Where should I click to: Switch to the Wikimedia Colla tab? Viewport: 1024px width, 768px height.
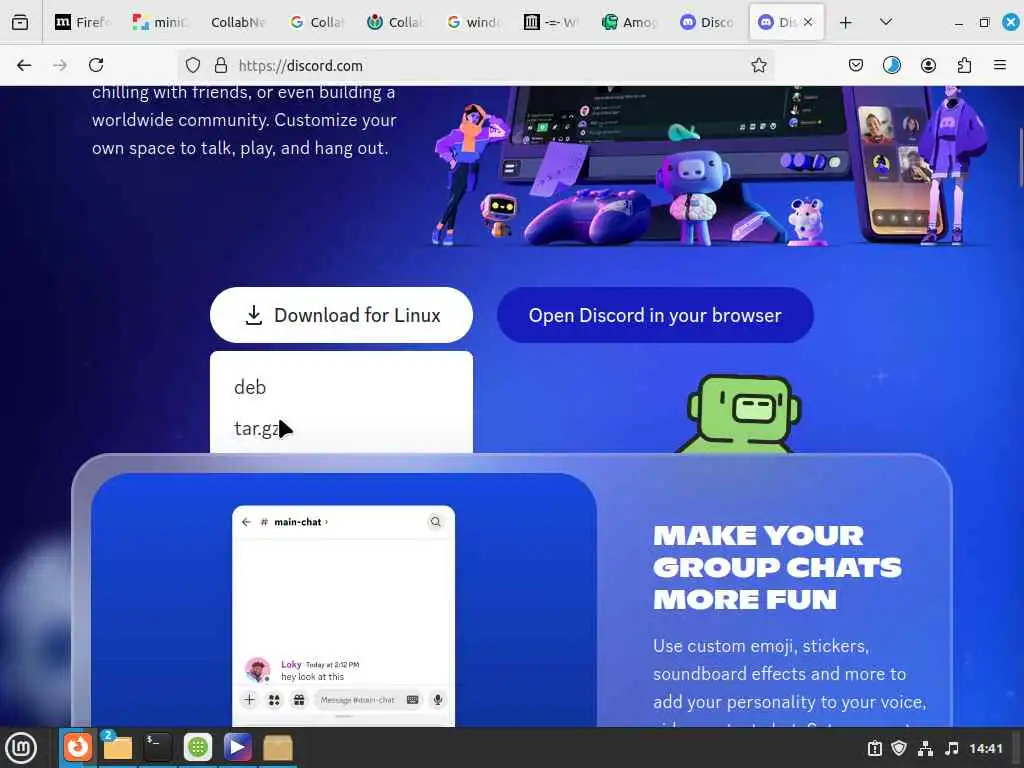[395, 23]
